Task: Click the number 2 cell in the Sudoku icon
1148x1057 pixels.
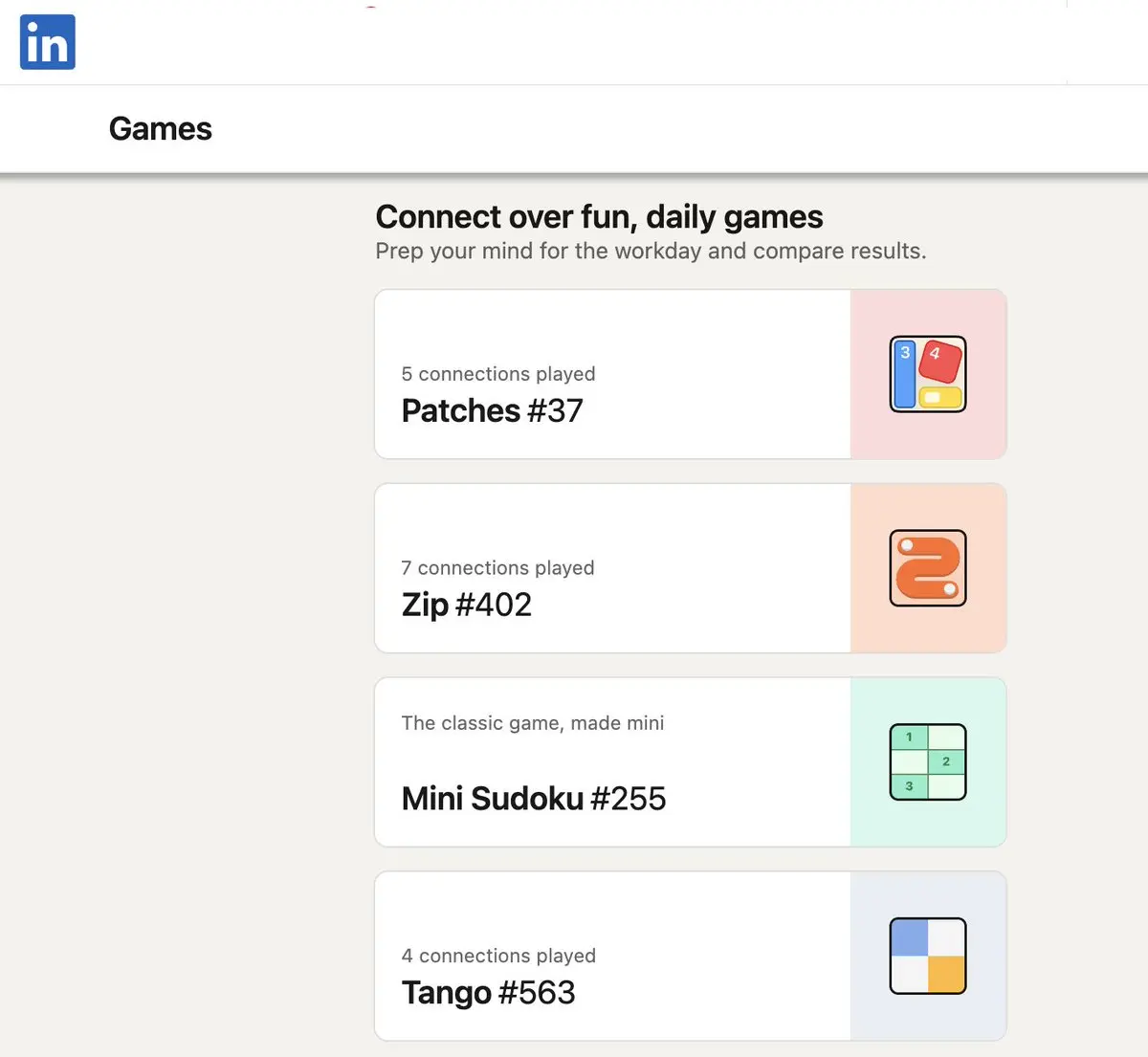Action: [x=946, y=761]
